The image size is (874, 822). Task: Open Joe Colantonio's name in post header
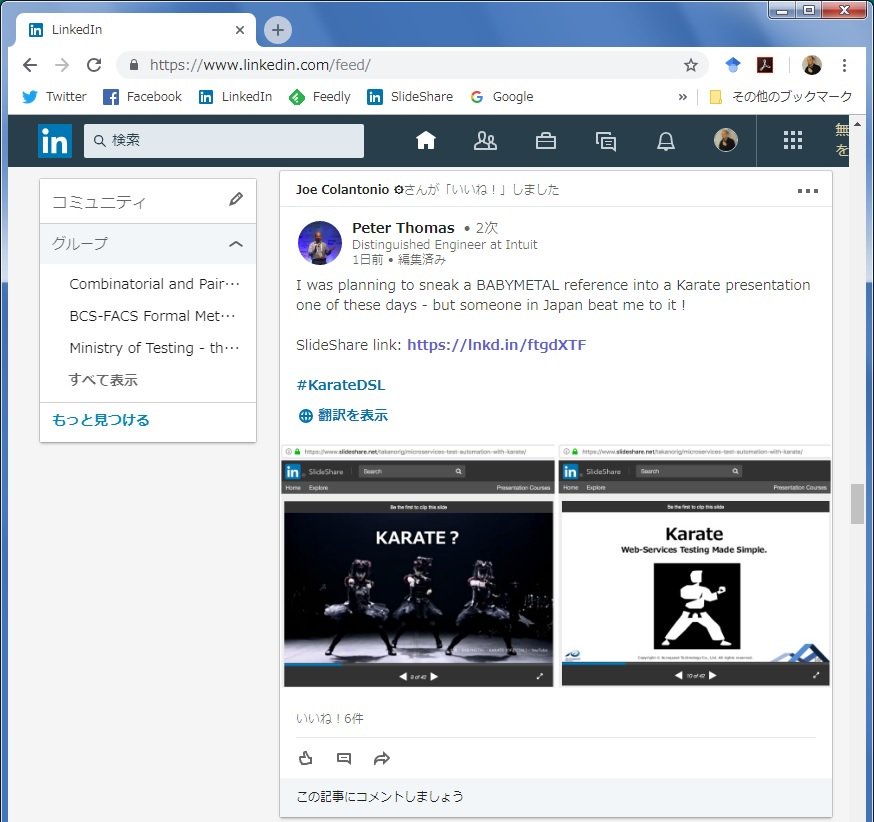(x=342, y=189)
